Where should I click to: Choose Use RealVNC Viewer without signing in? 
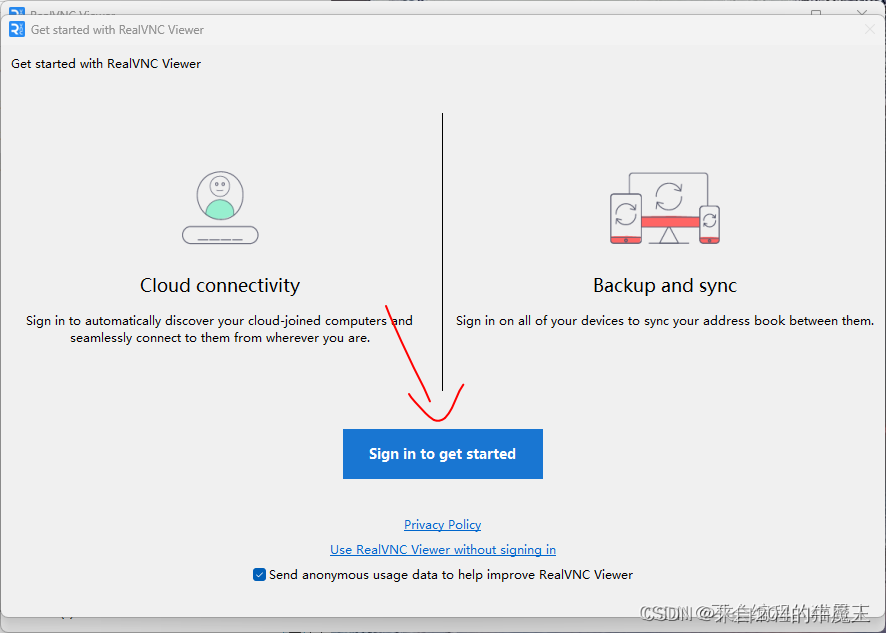[442, 549]
